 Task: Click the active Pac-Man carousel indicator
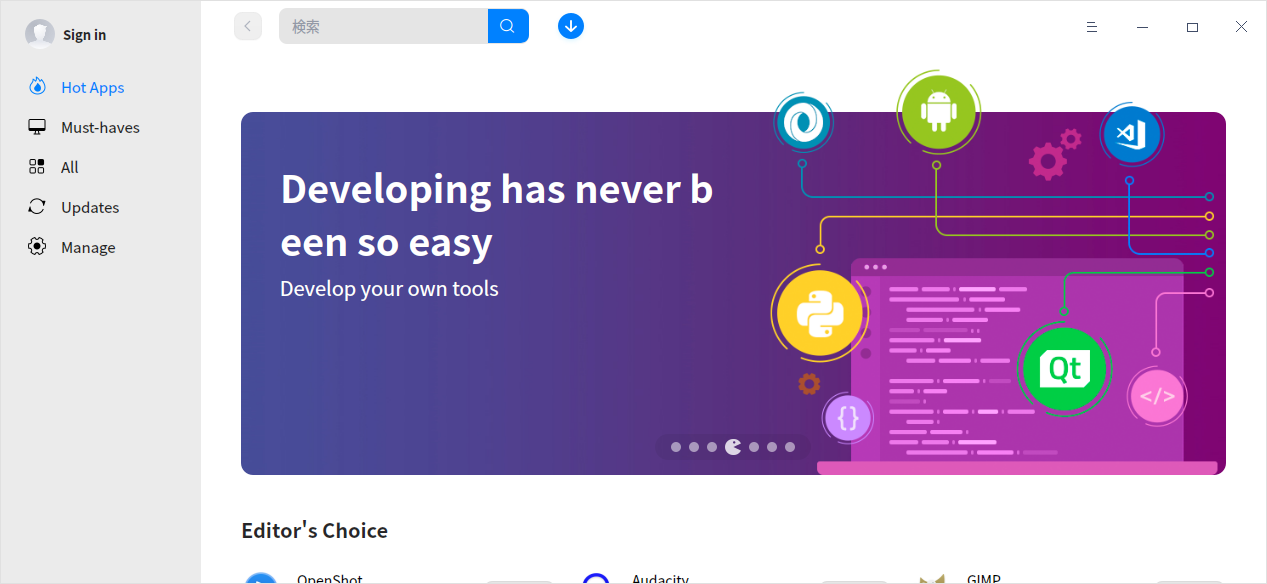point(733,447)
